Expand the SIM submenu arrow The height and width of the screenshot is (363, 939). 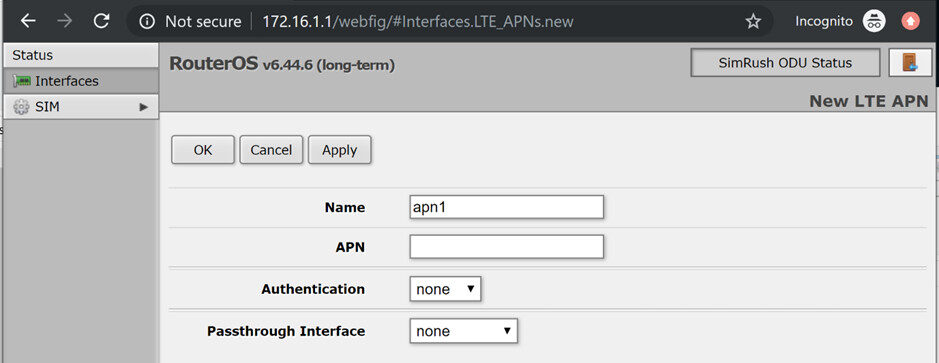[x=143, y=107]
